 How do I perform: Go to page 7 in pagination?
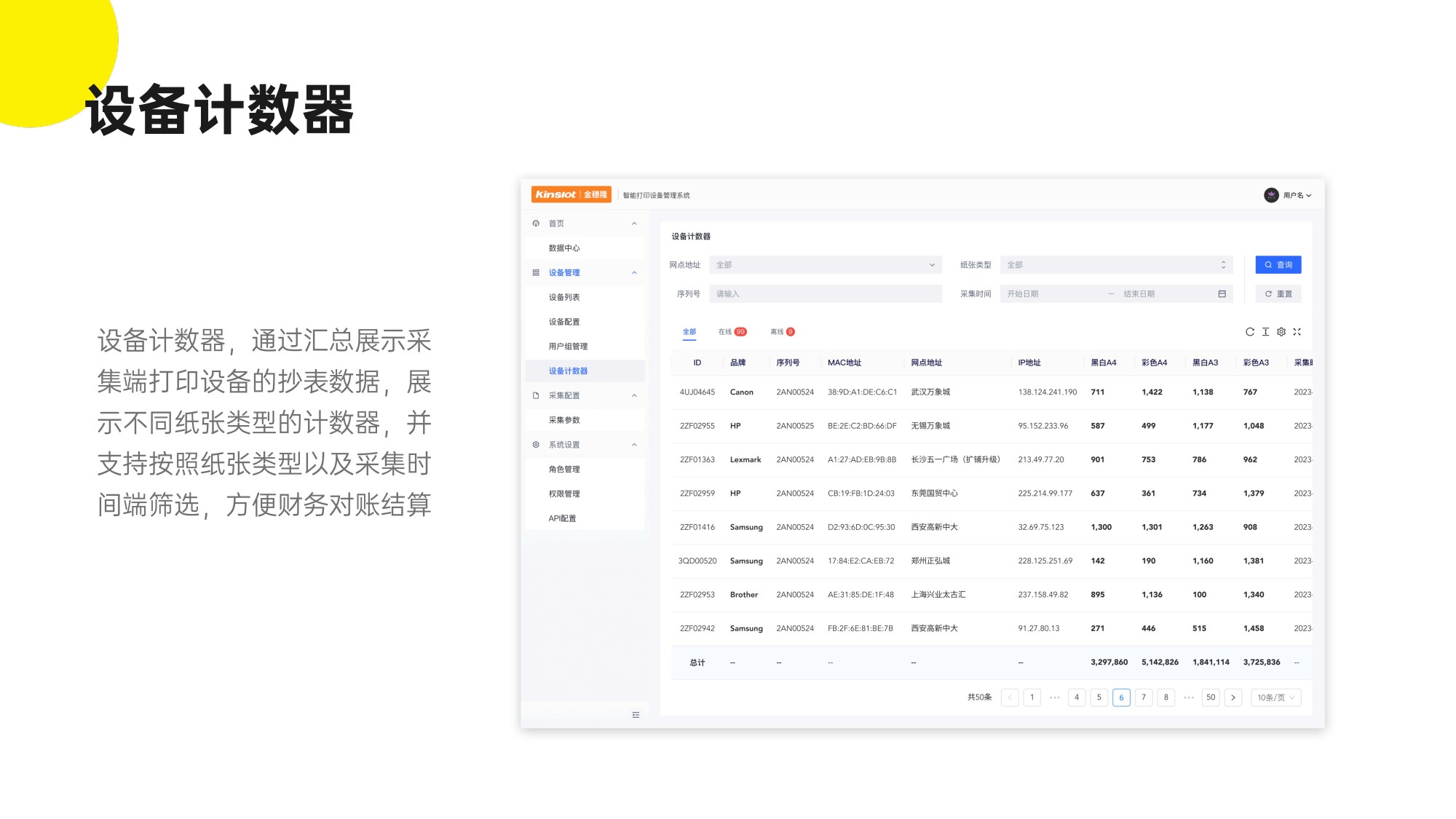pyautogui.click(x=1143, y=697)
